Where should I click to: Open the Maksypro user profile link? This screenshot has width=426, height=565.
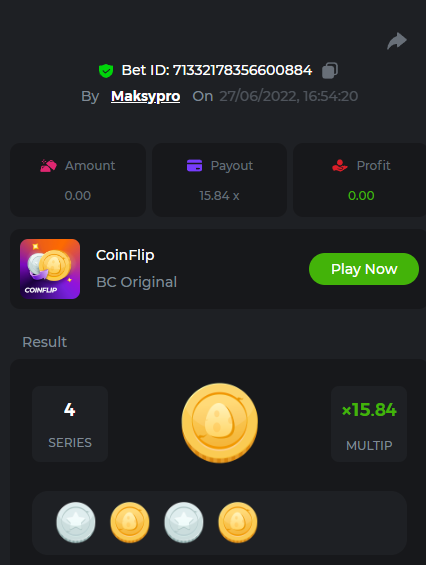(x=146, y=96)
